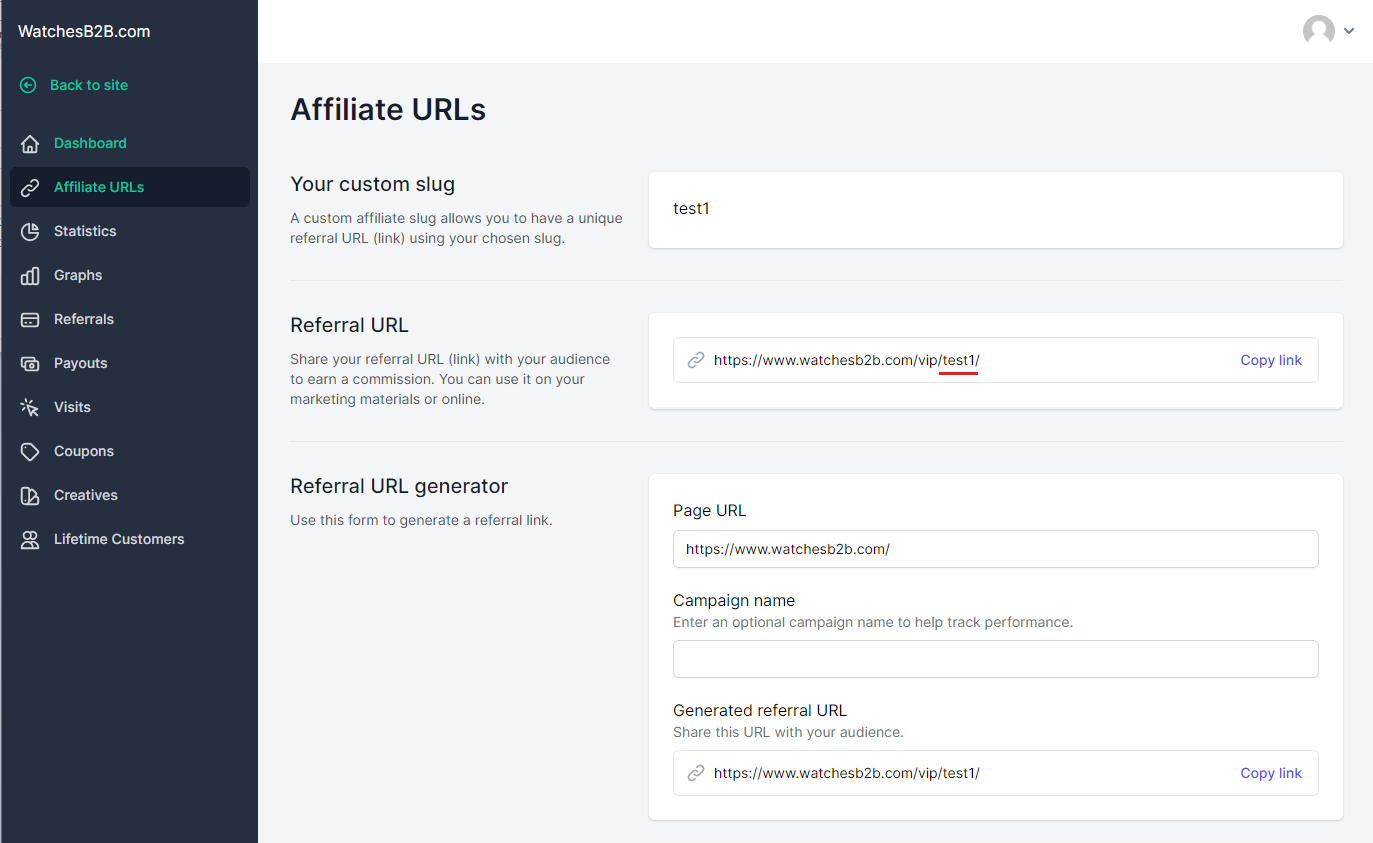
Task: Click the Visits network icon
Action: click(30, 407)
